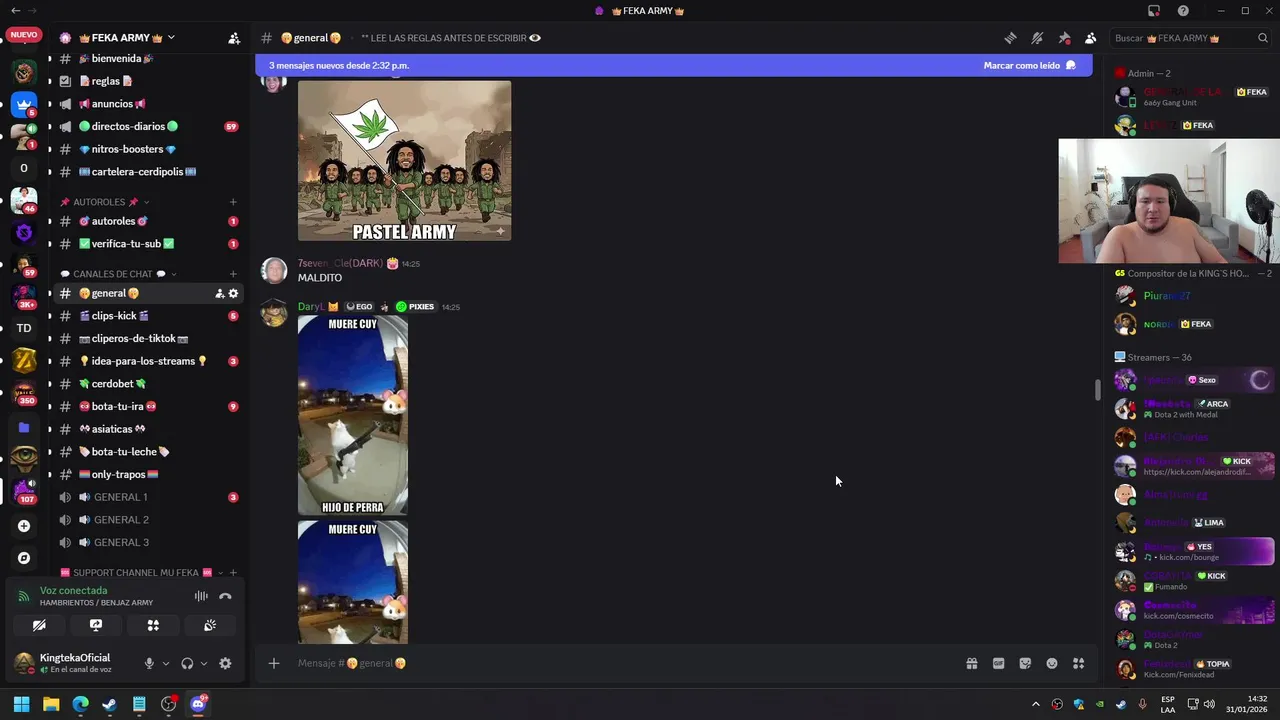The height and width of the screenshot is (720, 1280).
Task: Toggle channel notification mute bell
Action: [1037, 38]
